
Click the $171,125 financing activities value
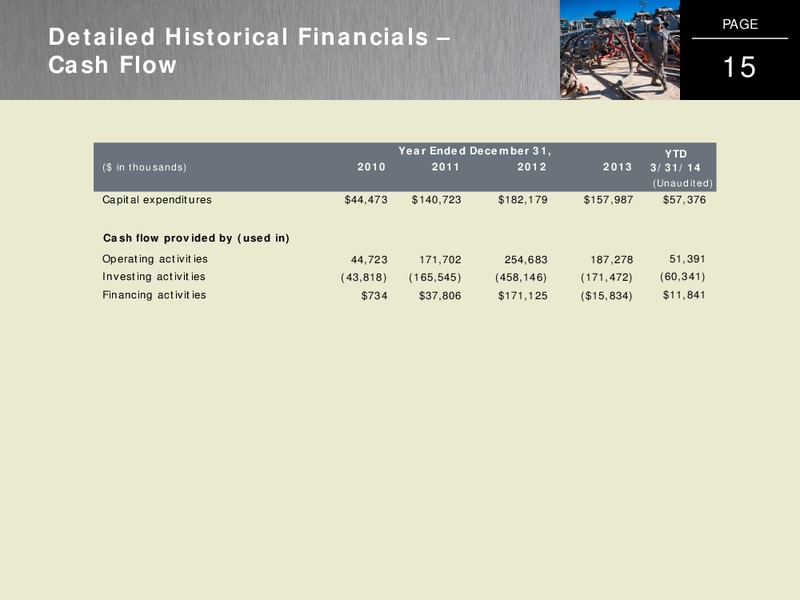pos(522,296)
